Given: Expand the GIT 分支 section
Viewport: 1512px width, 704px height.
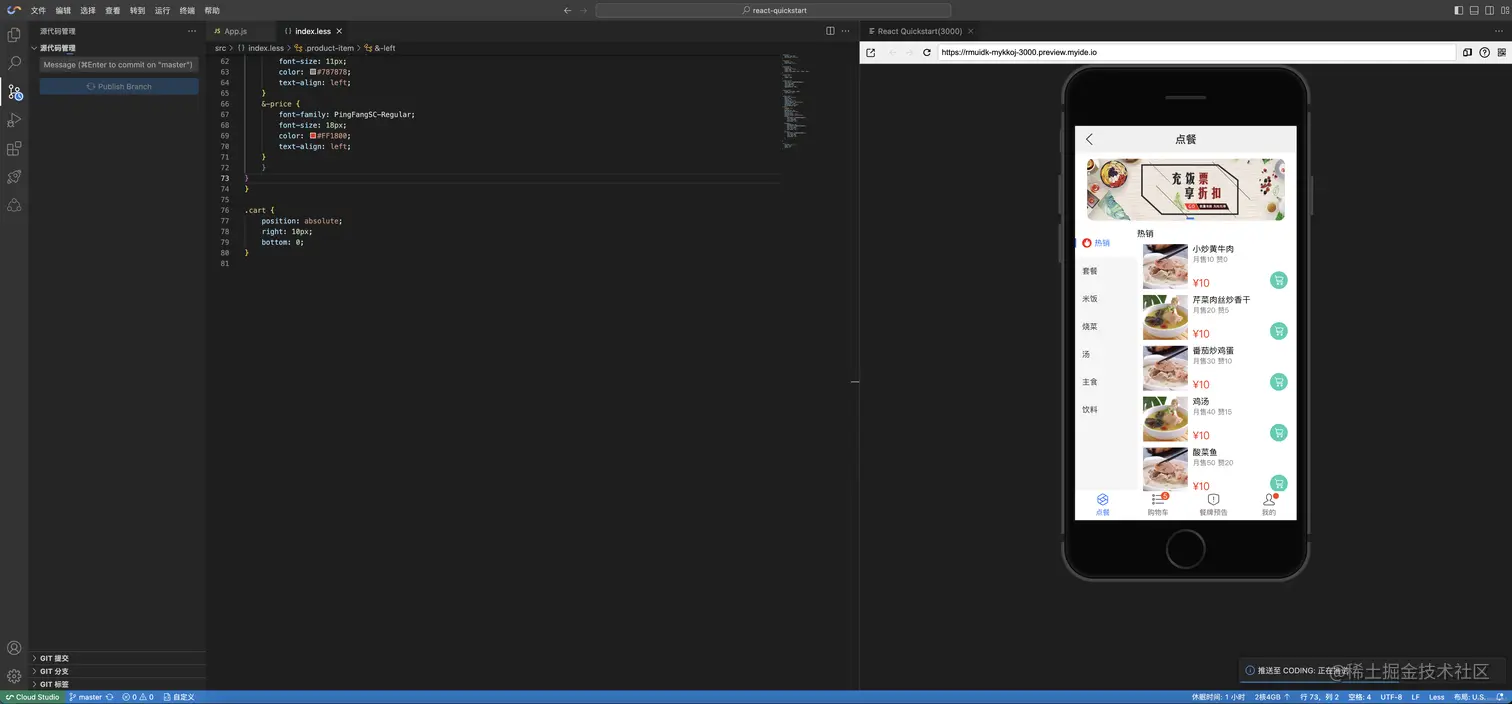Looking at the screenshot, I should pos(117,671).
